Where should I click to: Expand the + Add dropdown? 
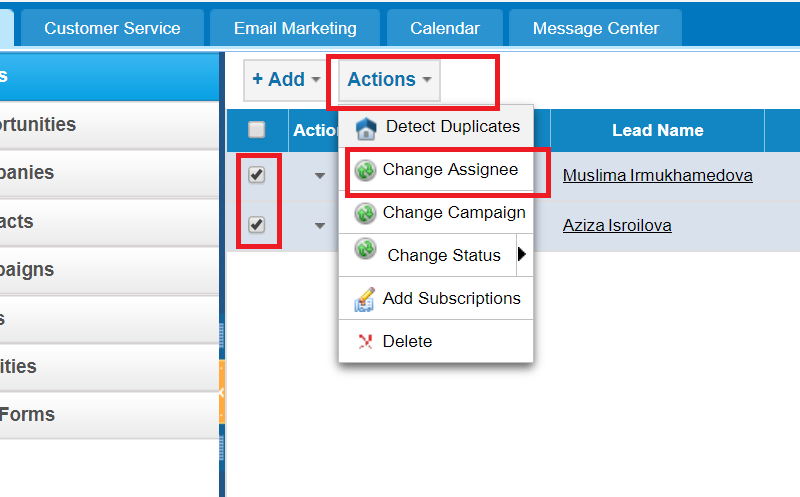(286, 80)
